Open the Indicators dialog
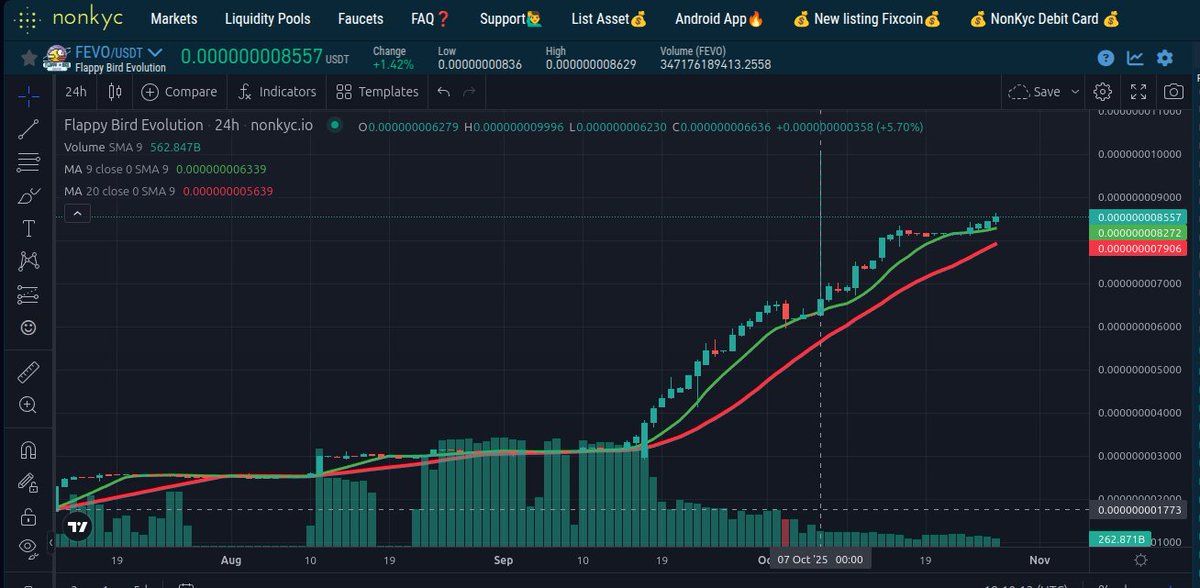 pos(277,91)
